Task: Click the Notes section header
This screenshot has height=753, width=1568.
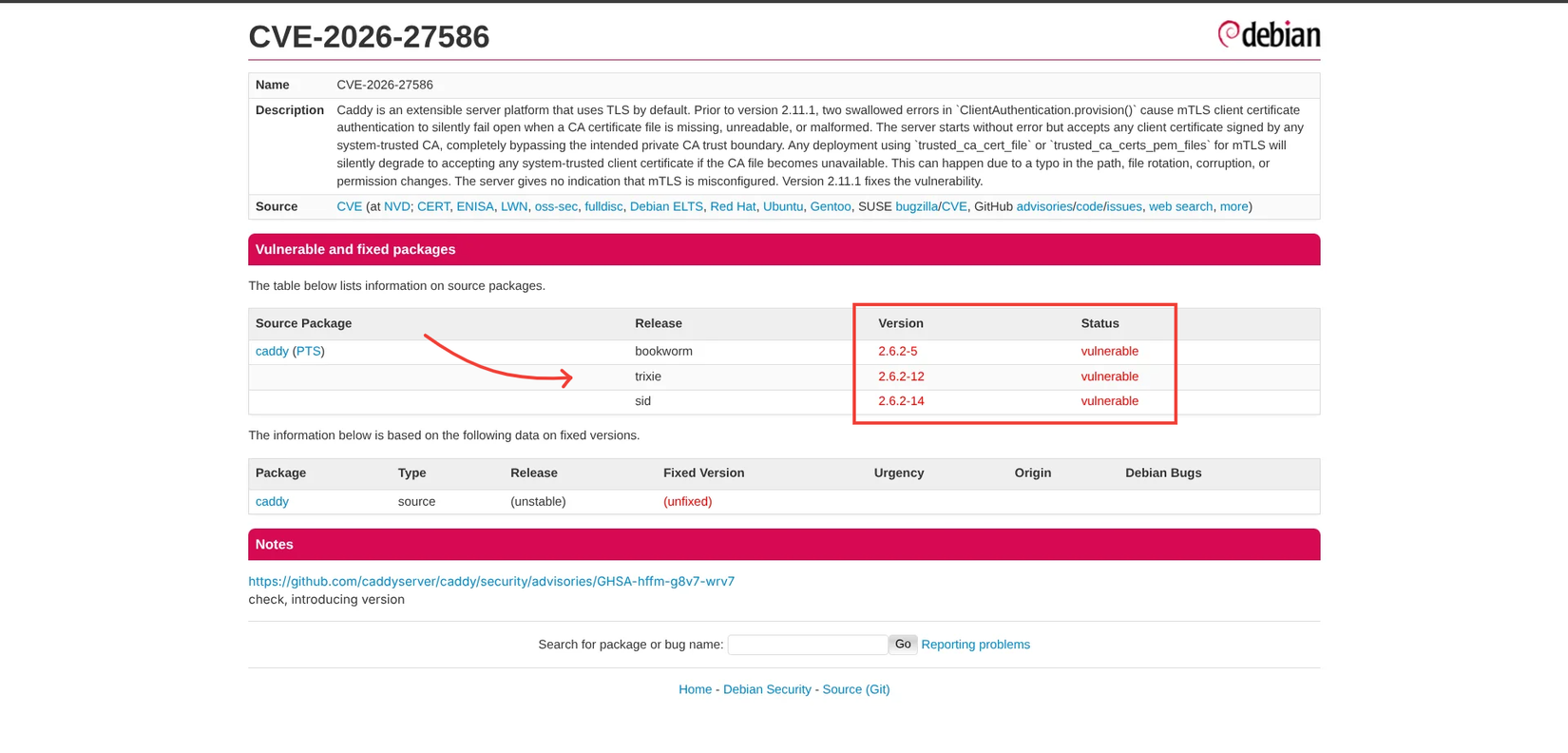Action: tap(784, 544)
